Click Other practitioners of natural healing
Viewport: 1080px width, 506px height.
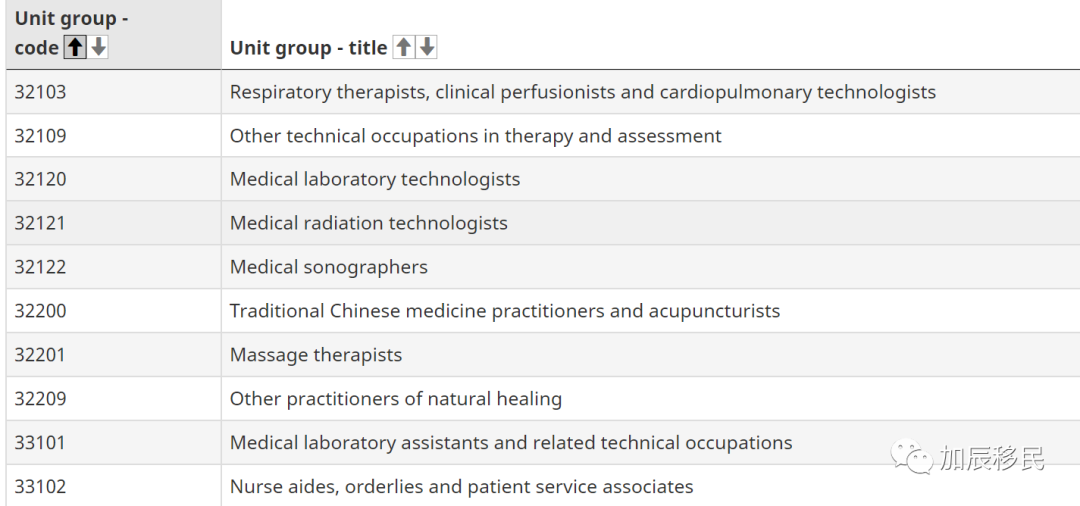pyautogui.click(x=395, y=399)
